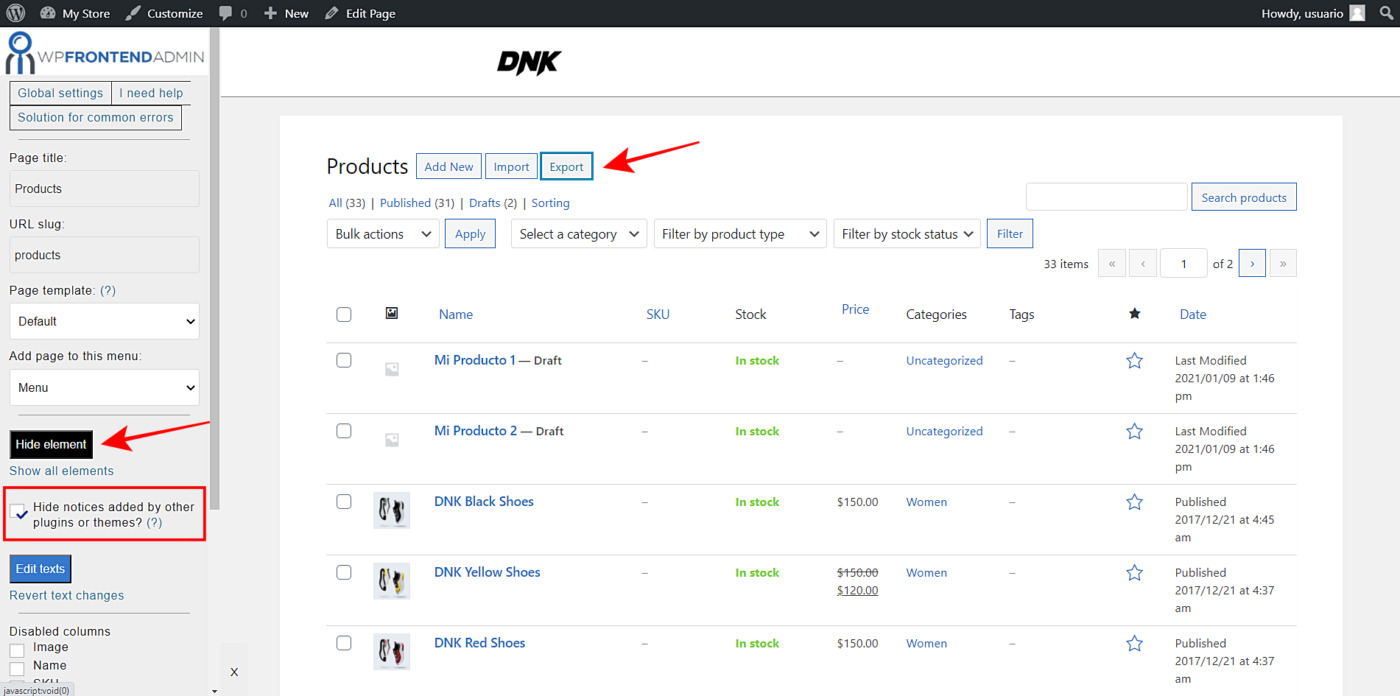Toggle Hide notices added by other plugins checkbox

point(20,513)
